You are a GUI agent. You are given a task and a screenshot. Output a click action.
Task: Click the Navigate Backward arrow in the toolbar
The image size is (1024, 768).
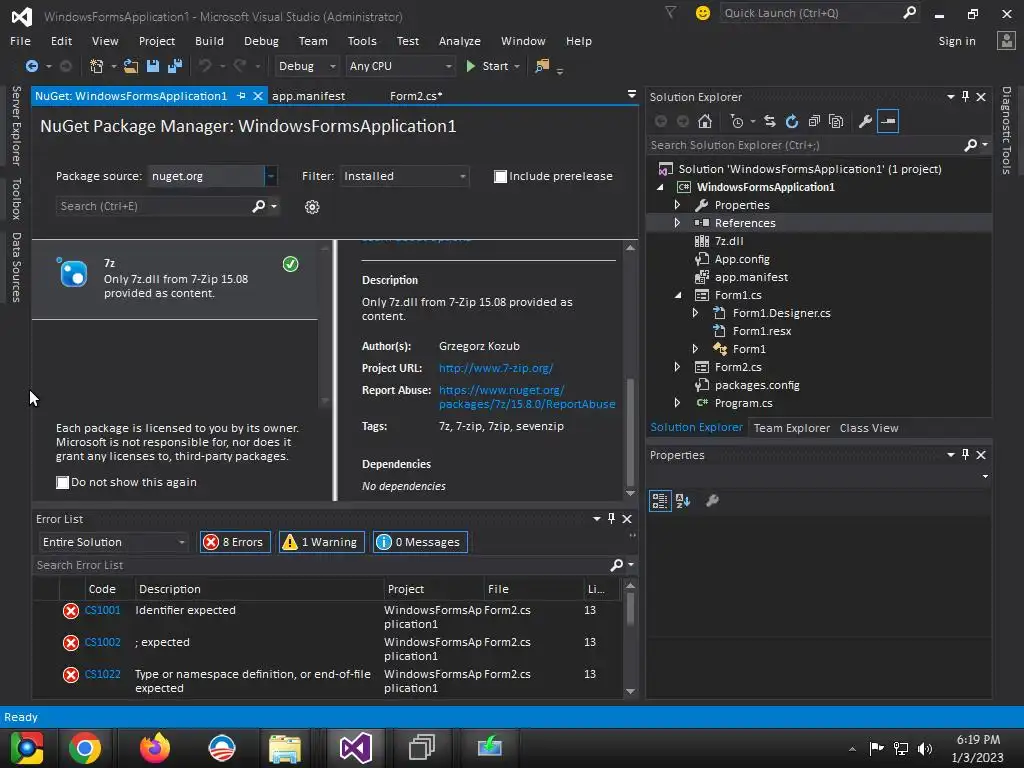pyautogui.click(x=31, y=66)
